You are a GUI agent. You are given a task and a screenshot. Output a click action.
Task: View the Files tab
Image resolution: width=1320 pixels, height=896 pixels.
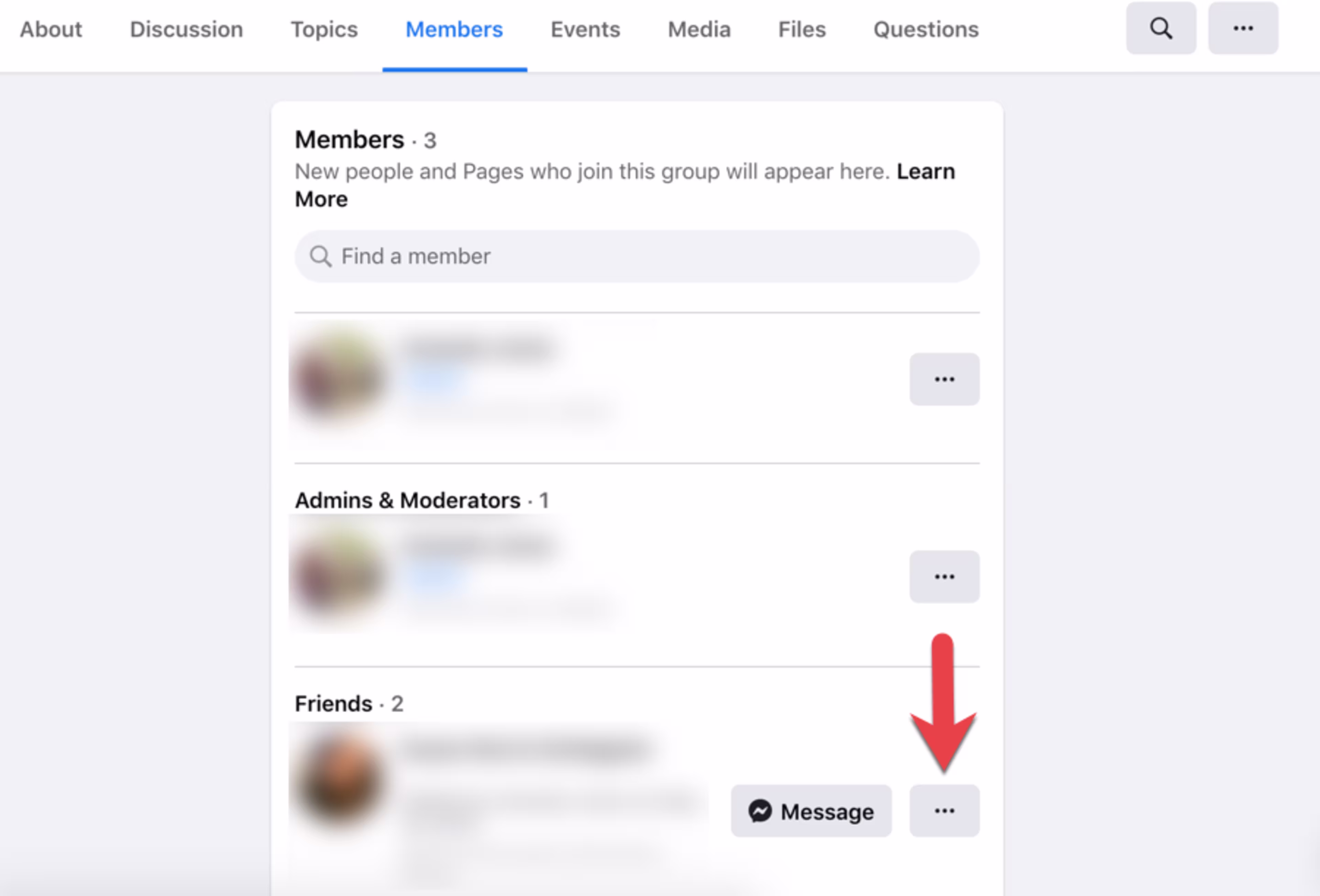tap(801, 29)
